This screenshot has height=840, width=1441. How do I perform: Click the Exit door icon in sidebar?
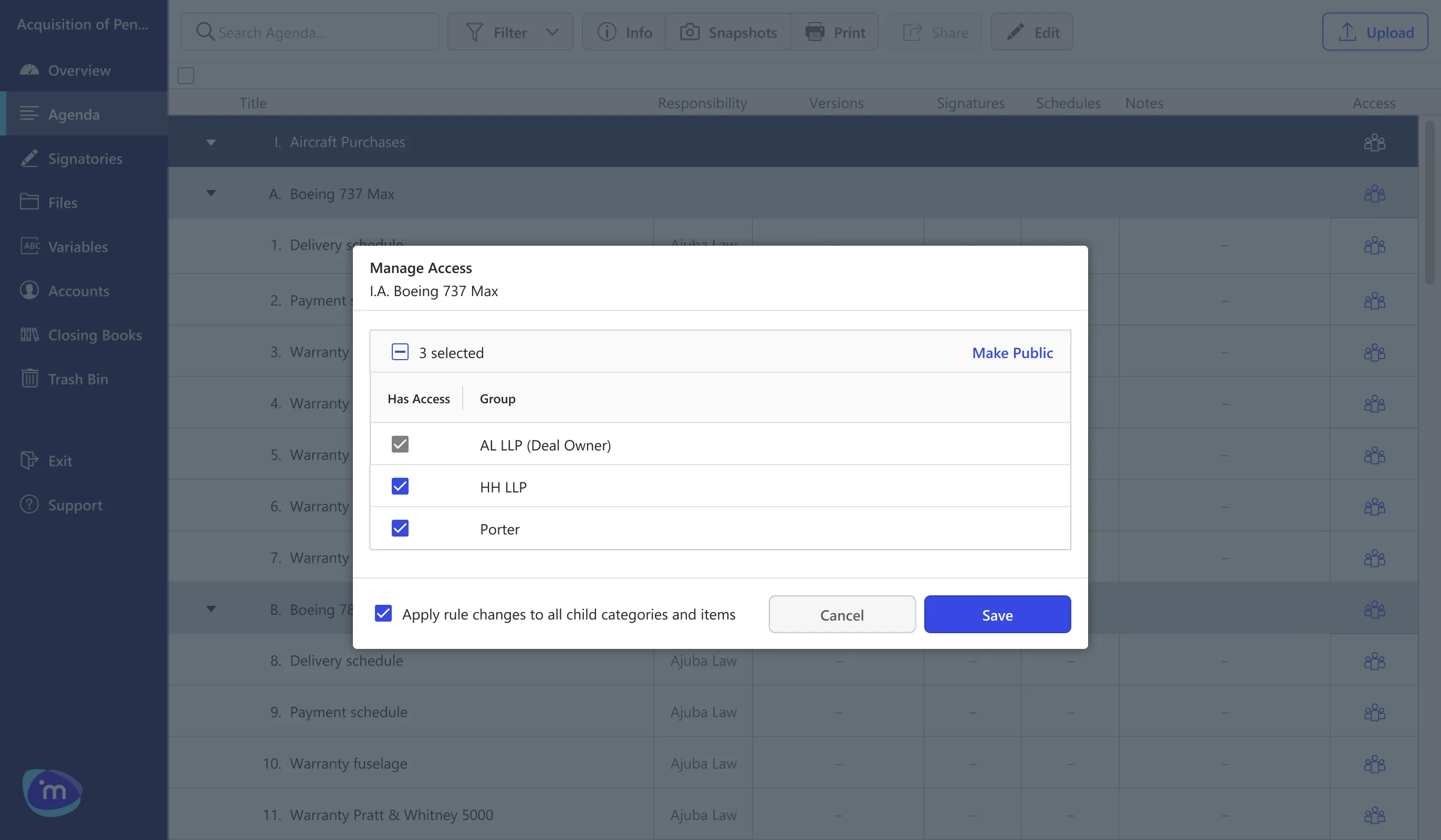pos(29,460)
